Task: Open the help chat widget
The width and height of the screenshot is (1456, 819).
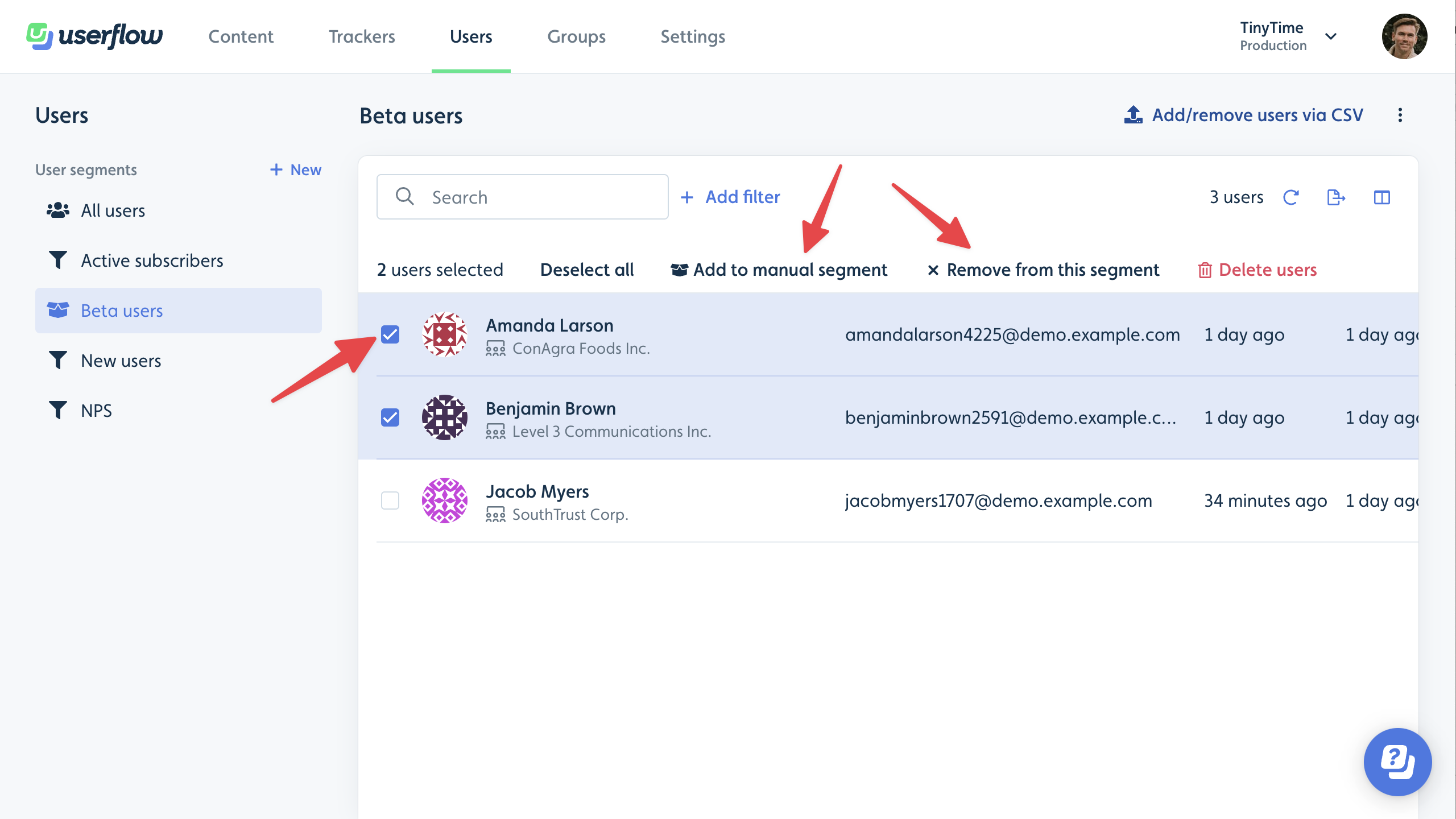Action: [x=1397, y=762]
